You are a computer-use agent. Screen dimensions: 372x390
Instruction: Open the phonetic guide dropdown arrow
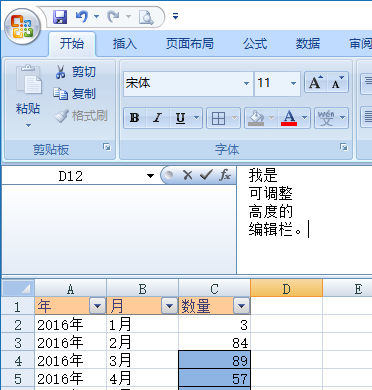[x=342, y=118]
